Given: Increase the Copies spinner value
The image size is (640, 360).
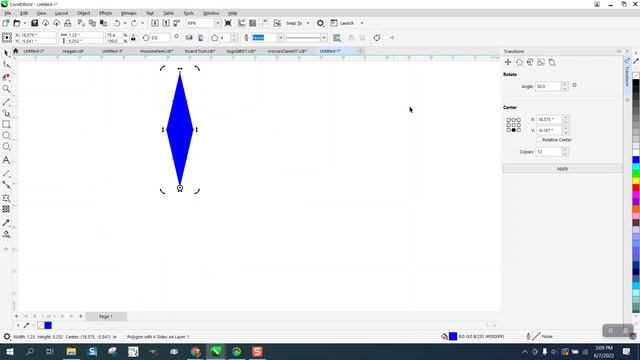Looking at the screenshot, I should (564, 150).
